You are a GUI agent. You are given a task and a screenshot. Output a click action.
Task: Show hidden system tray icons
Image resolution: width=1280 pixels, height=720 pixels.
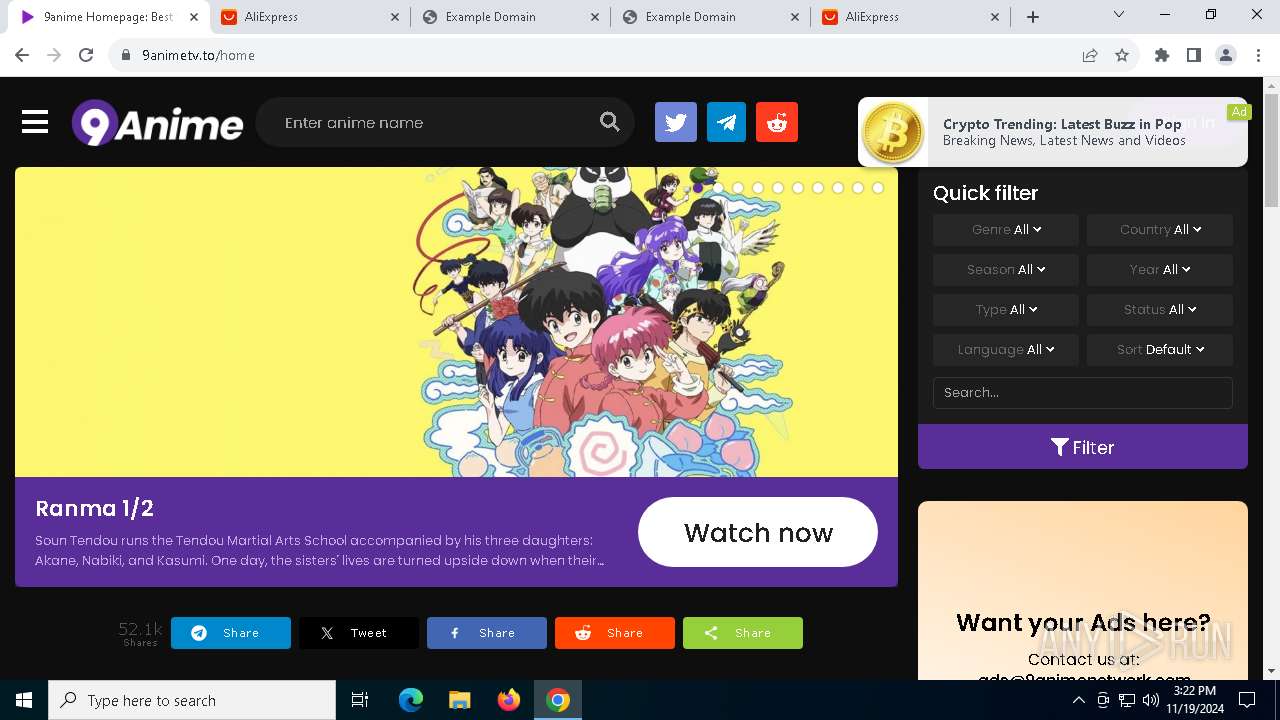(x=1079, y=700)
